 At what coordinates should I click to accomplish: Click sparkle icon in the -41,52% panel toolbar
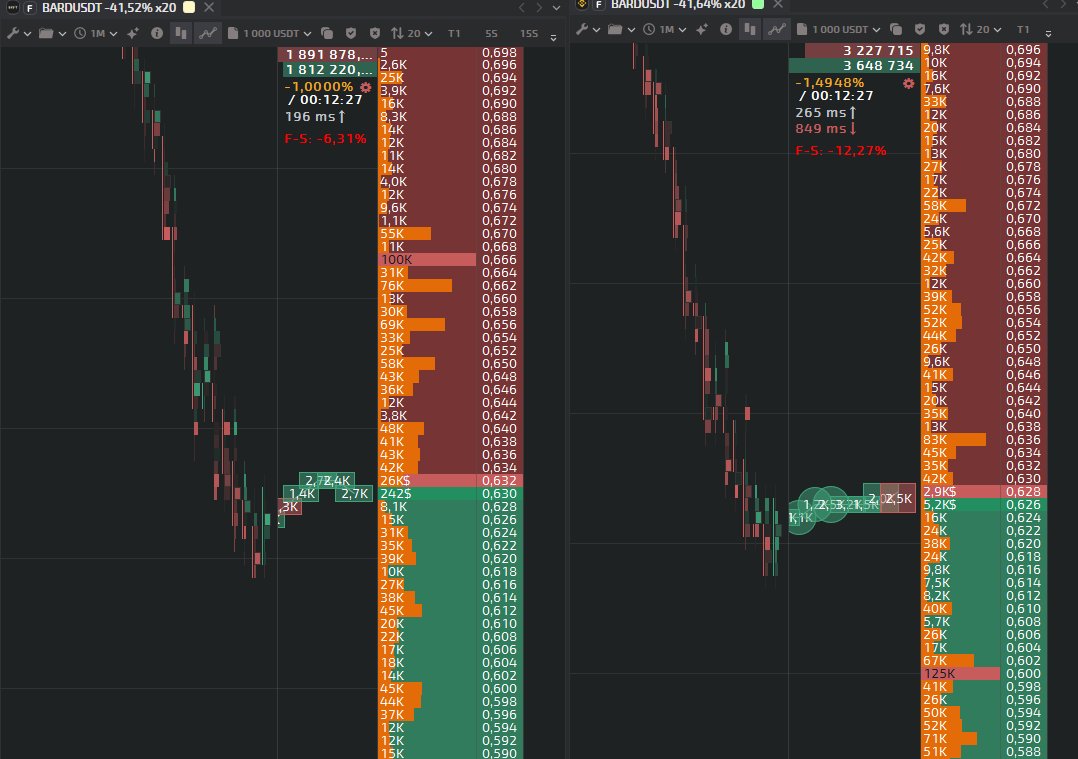pyautogui.click(x=133, y=33)
